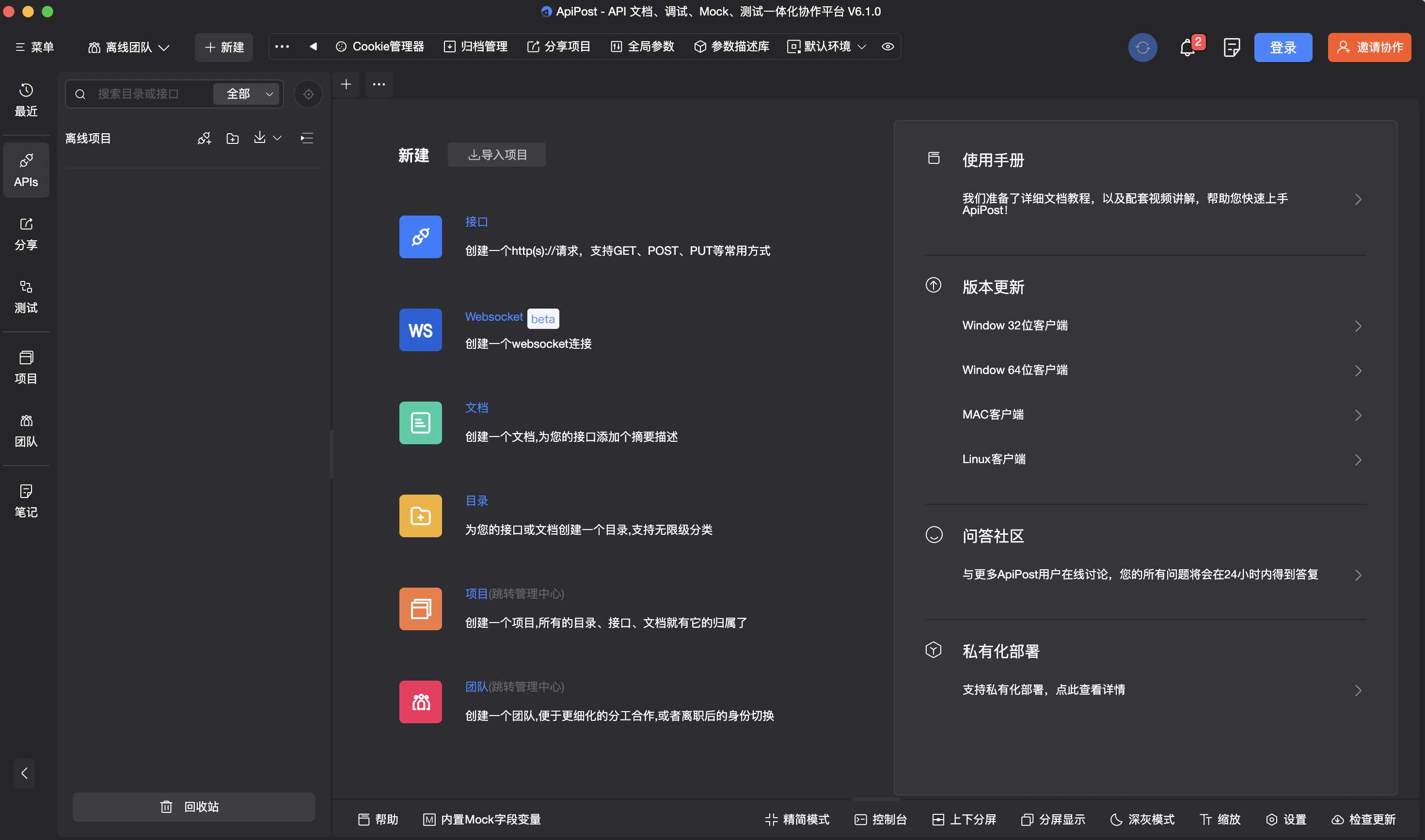Open the notes icon next to login button
The image size is (1425, 840).
(x=1231, y=47)
